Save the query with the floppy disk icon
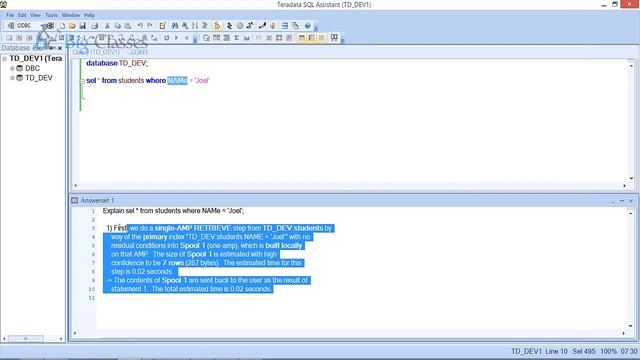This screenshot has height=360, width=640. pyautogui.click(x=82, y=26)
